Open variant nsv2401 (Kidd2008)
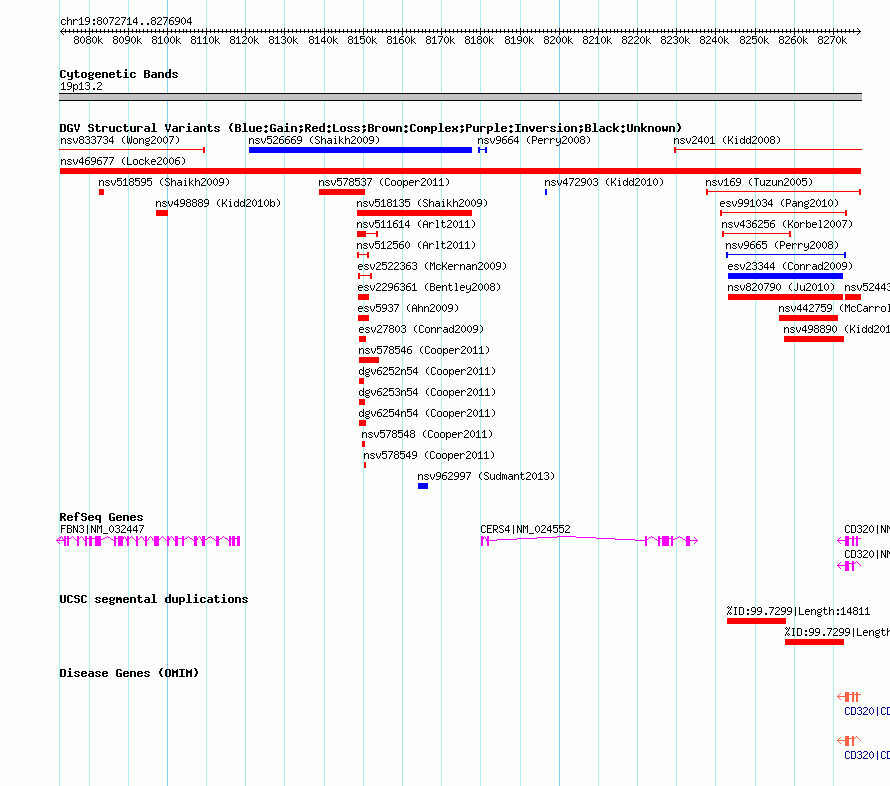 coord(727,140)
